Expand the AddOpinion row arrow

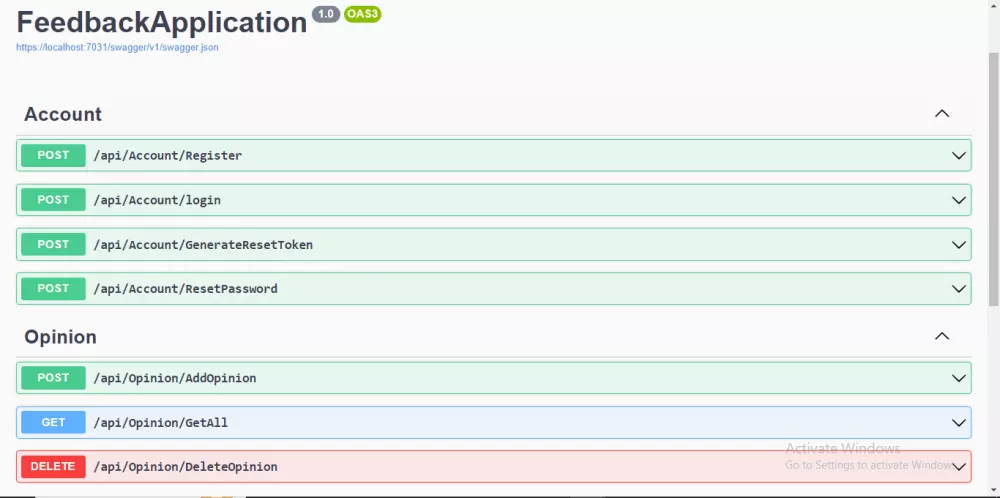pos(959,378)
